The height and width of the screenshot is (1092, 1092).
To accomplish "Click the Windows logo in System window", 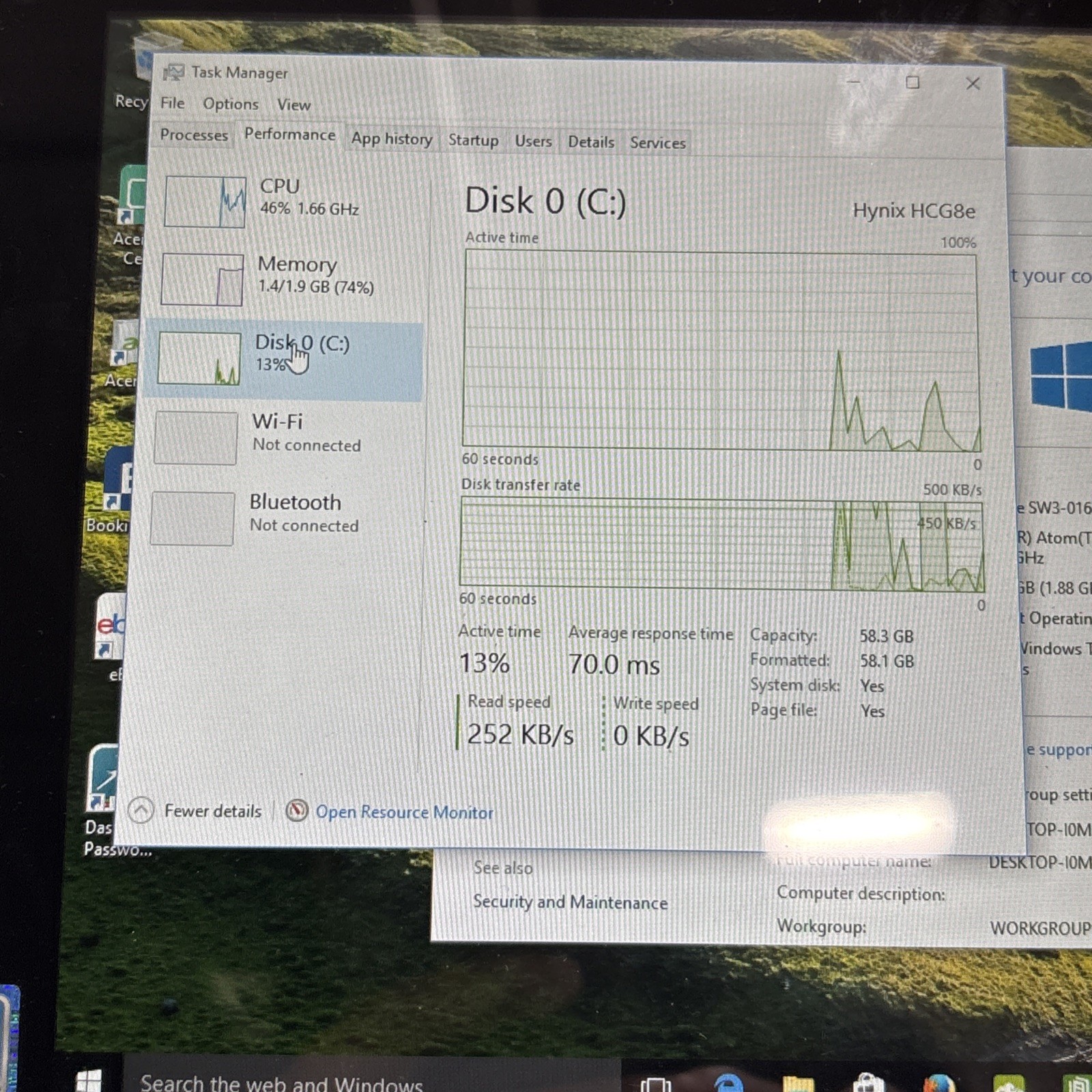I will click(x=1061, y=375).
